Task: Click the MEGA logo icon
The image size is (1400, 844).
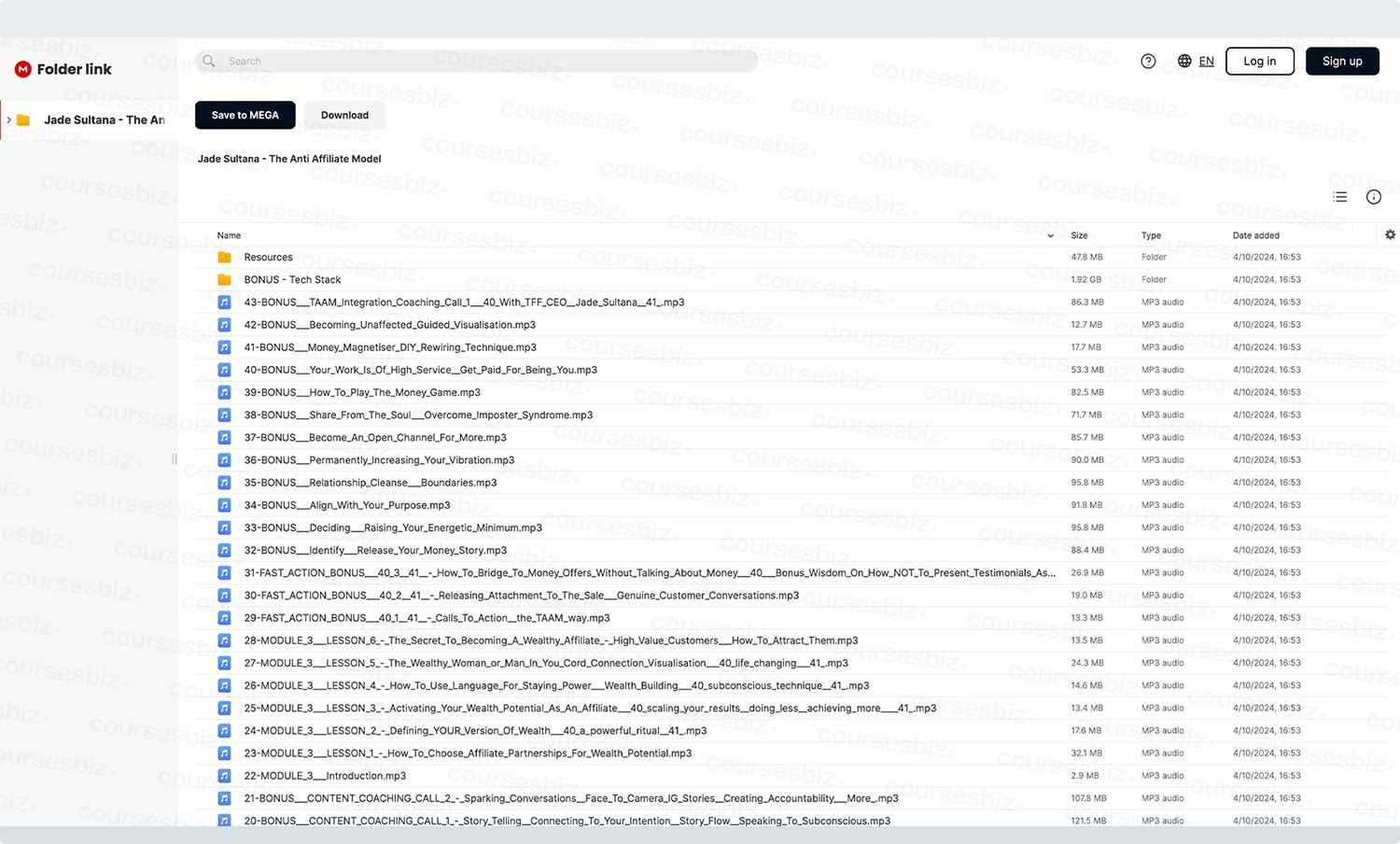Action: coord(23,69)
